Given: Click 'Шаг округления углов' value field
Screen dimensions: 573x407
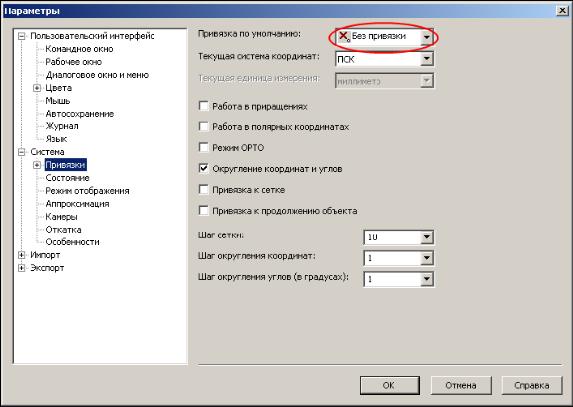Looking at the screenshot, I should coord(392,279).
